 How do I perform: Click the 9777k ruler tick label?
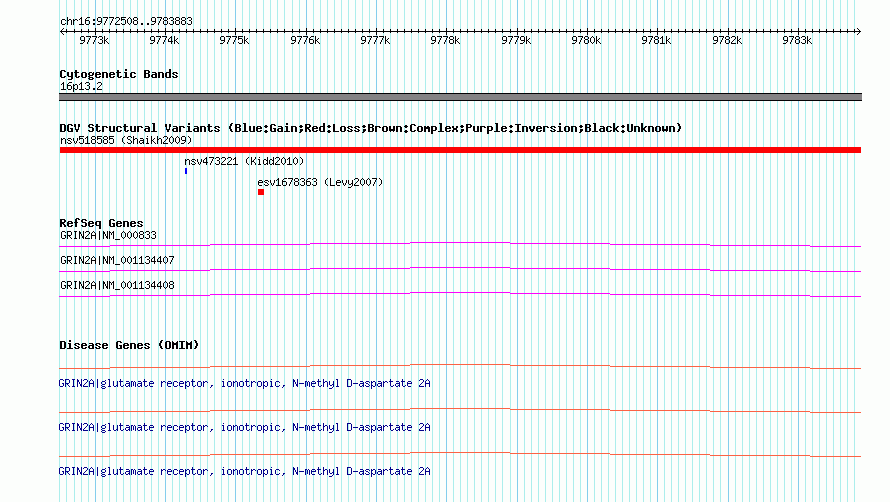[375, 40]
